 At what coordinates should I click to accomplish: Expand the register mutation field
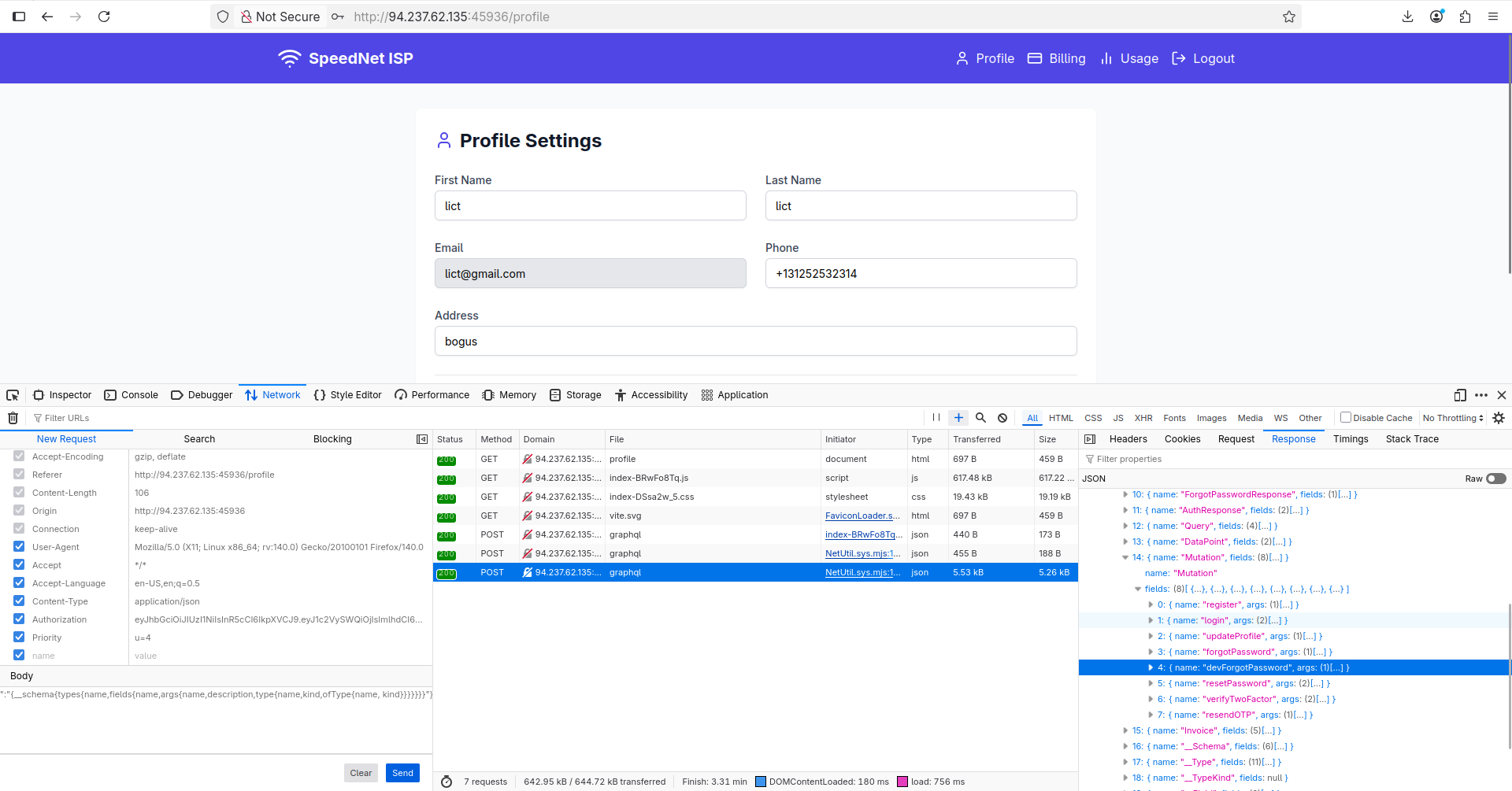pos(1151,604)
